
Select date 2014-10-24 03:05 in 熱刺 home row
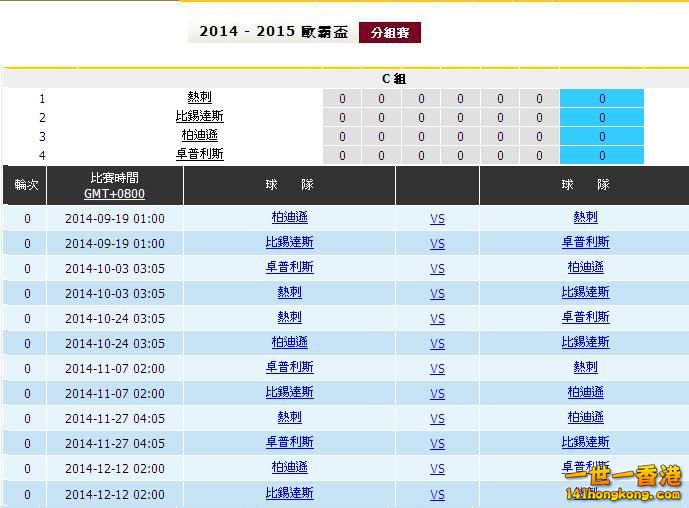coord(115,319)
